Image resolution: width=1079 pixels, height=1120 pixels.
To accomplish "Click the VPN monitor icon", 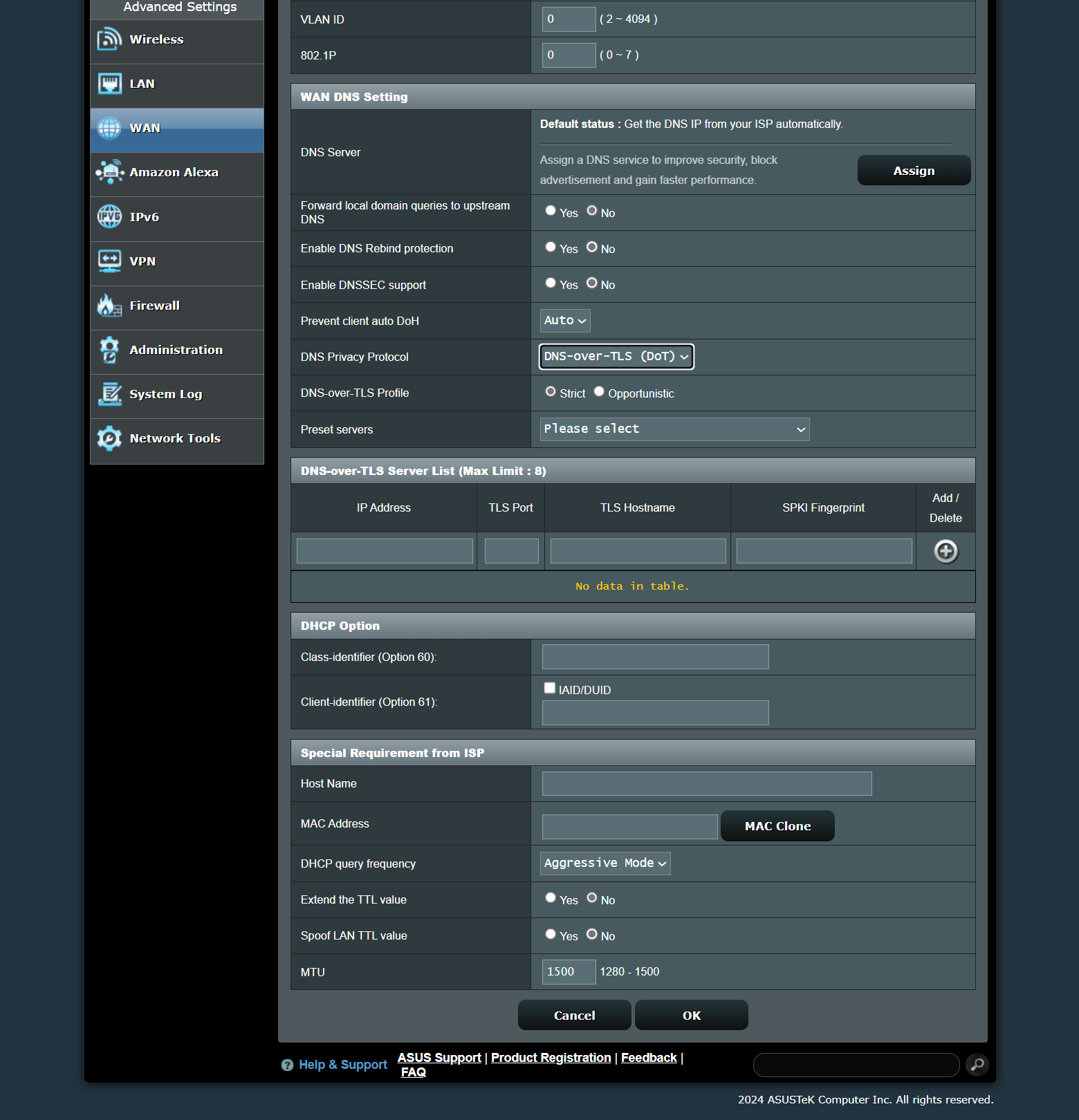I will point(109,261).
